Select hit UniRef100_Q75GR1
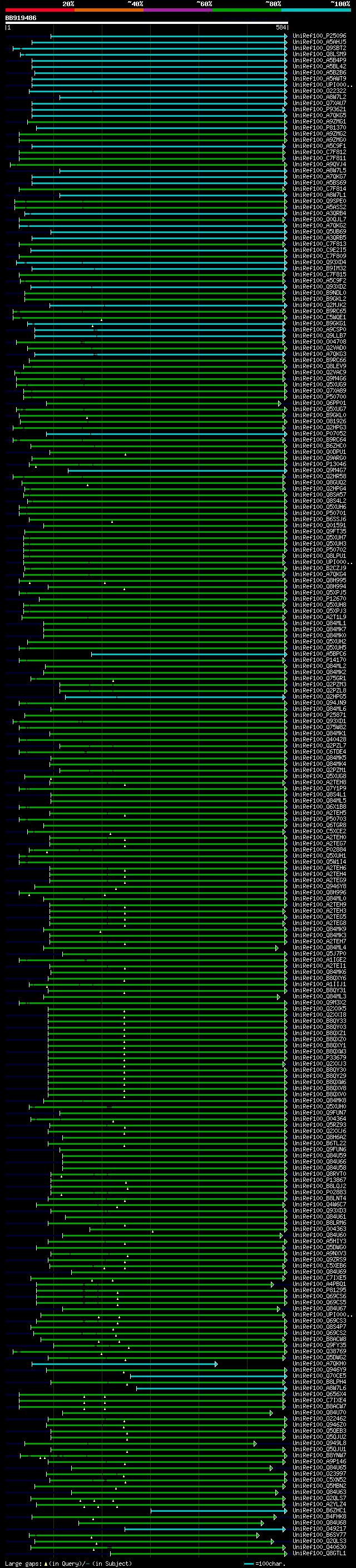356x1568 pixels. click(x=319, y=678)
